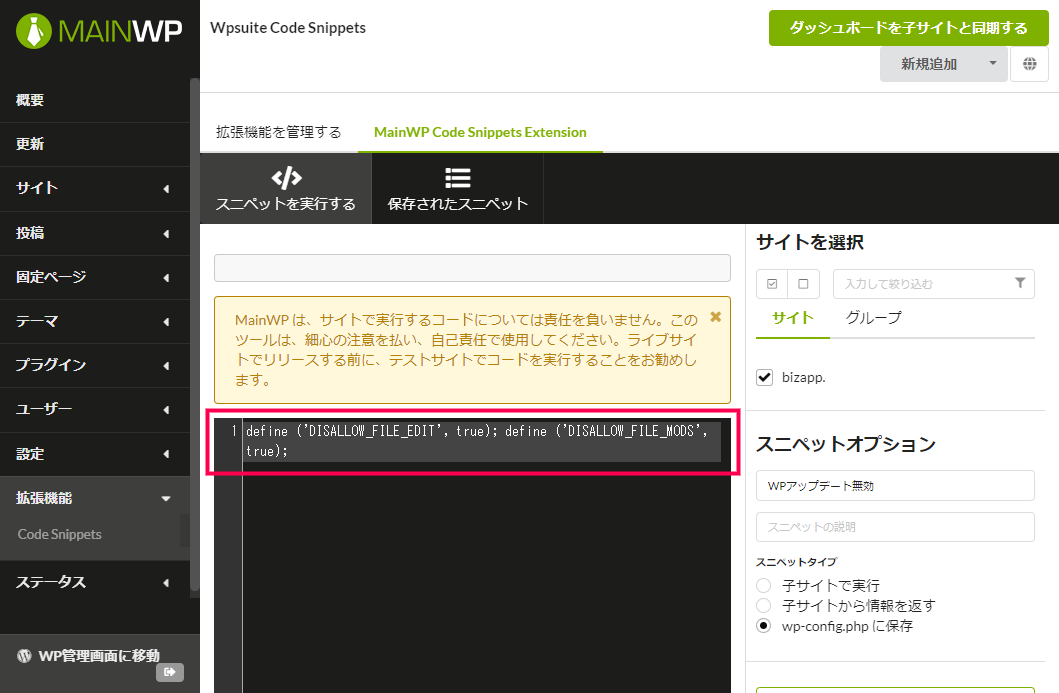
Task: Switch to the グループ tab
Action: click(x=873, y=317)
